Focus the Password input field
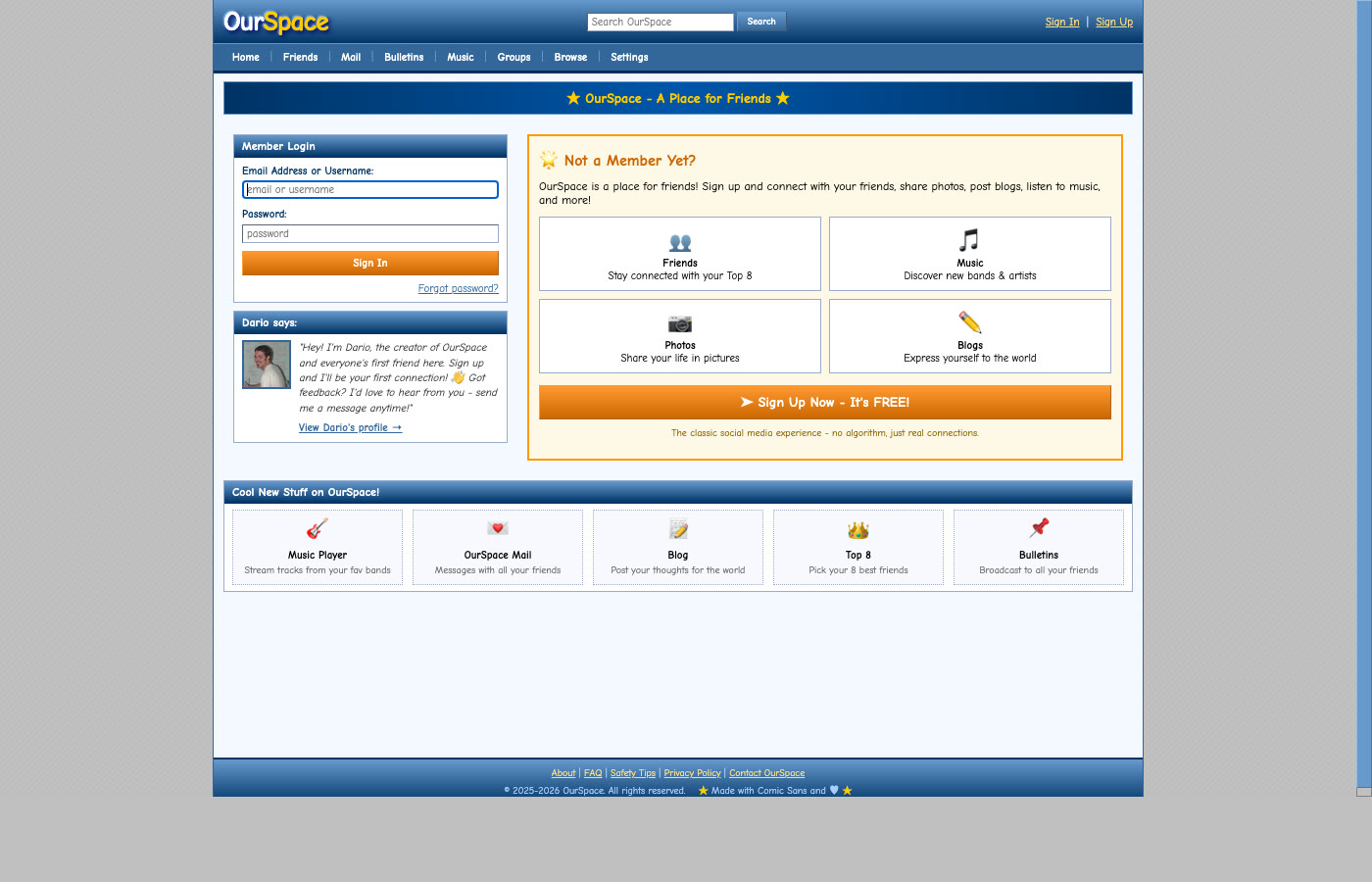1372x882 pixels. pyautogui.click(x=370, y=234)
